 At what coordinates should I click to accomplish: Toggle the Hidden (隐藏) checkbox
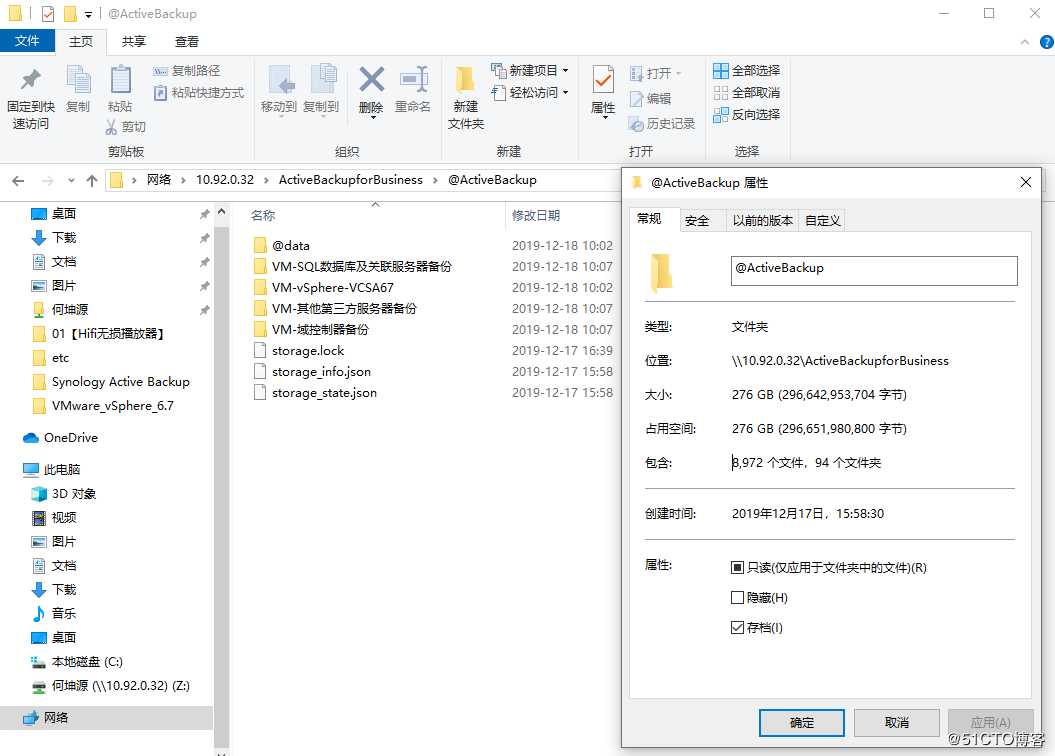(x=737, y=597)
